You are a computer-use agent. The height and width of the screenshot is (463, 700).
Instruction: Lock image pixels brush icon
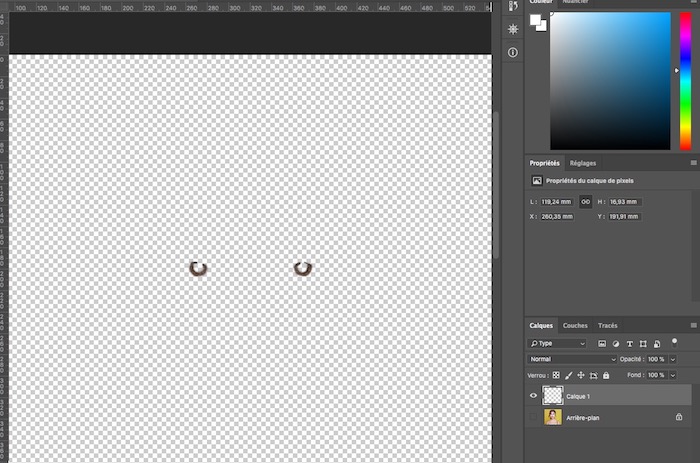click(x=568, y=375)
